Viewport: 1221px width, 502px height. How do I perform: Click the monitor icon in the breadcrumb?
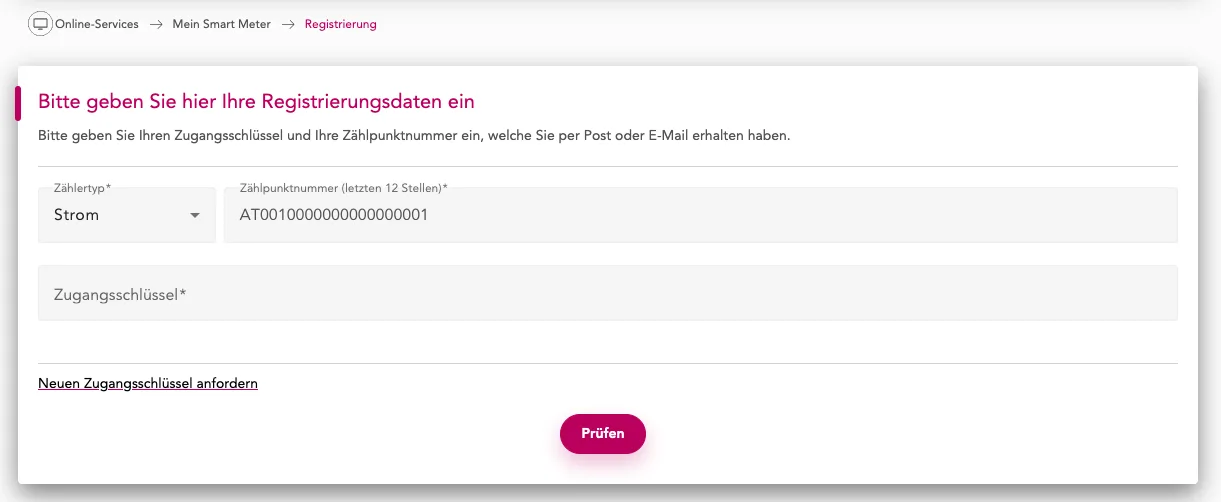[x=40, y=24]
